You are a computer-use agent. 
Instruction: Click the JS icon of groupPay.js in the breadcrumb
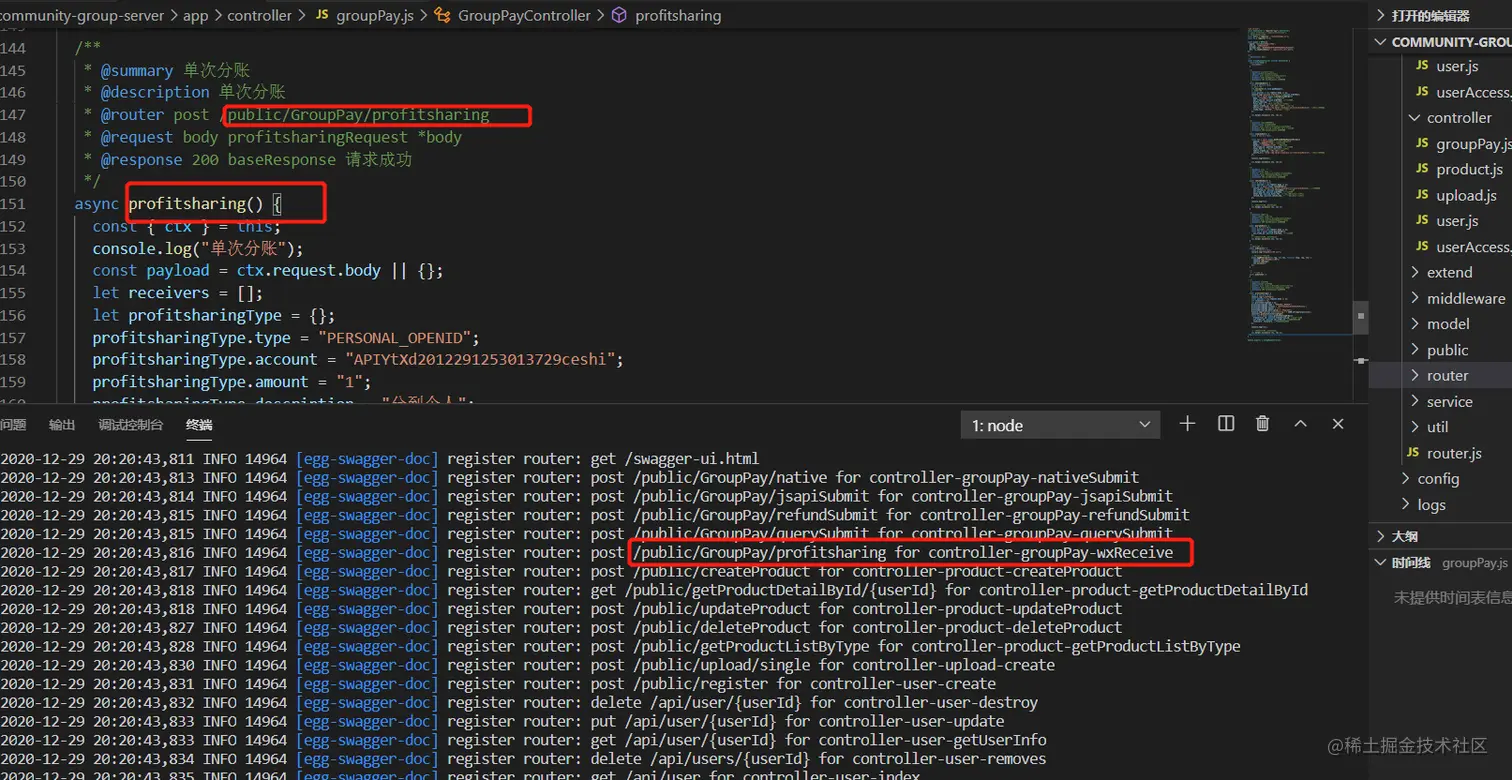point(322,15)
